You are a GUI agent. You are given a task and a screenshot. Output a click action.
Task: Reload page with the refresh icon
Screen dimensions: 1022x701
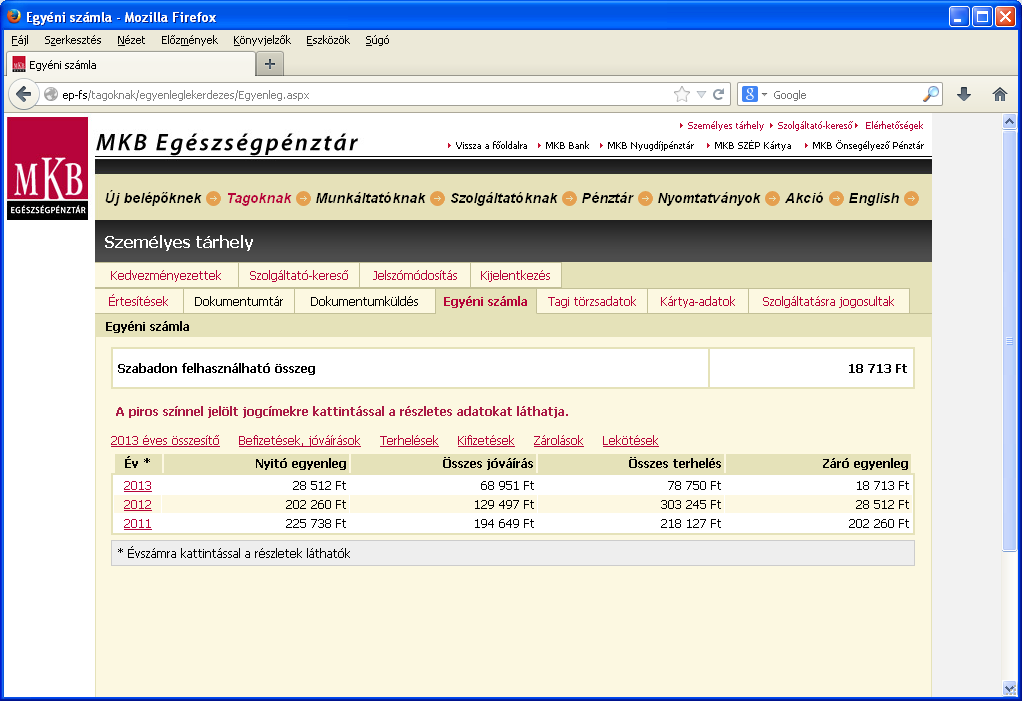(x=718, y=94)
